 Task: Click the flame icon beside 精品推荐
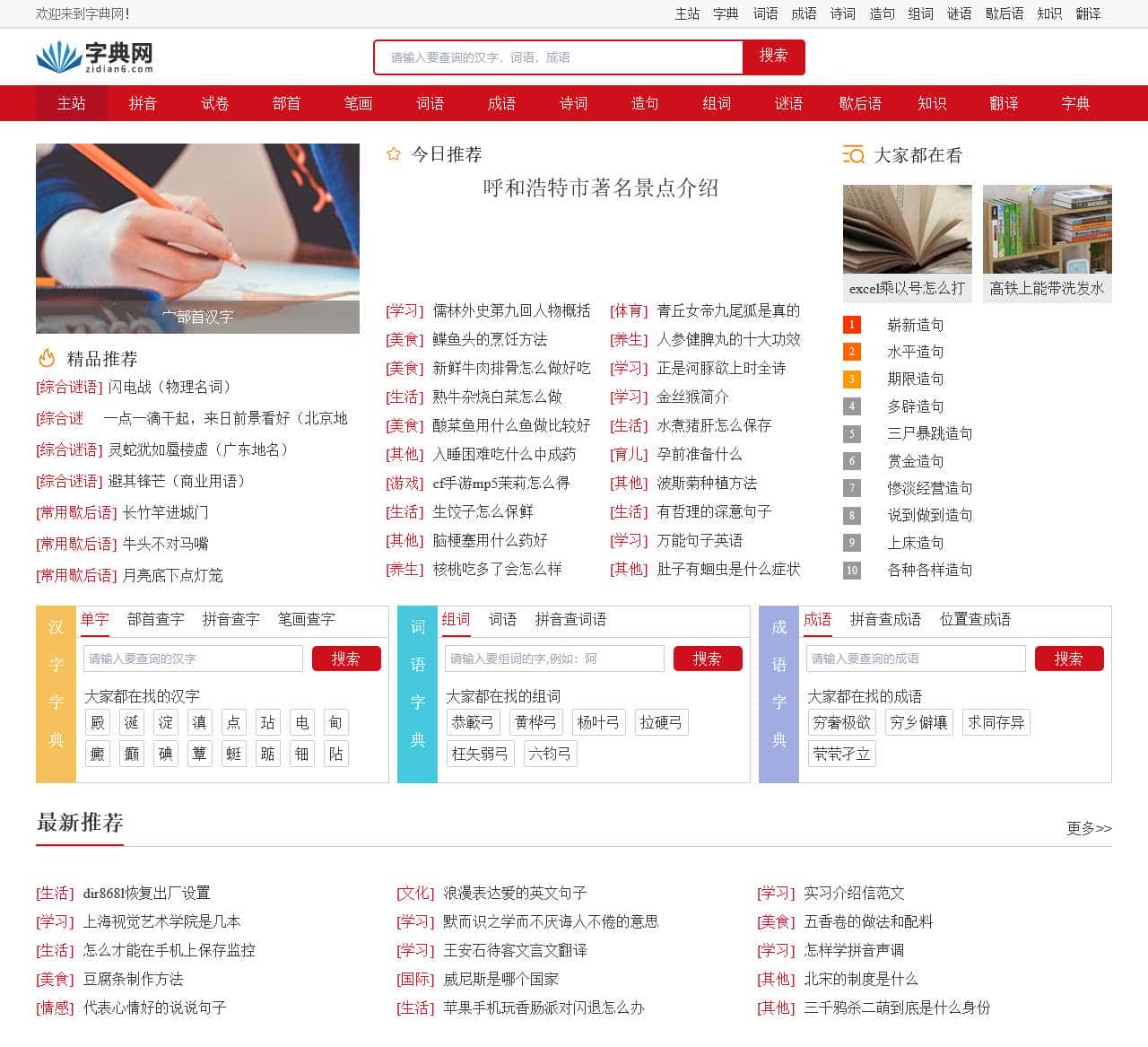(44, 358)
